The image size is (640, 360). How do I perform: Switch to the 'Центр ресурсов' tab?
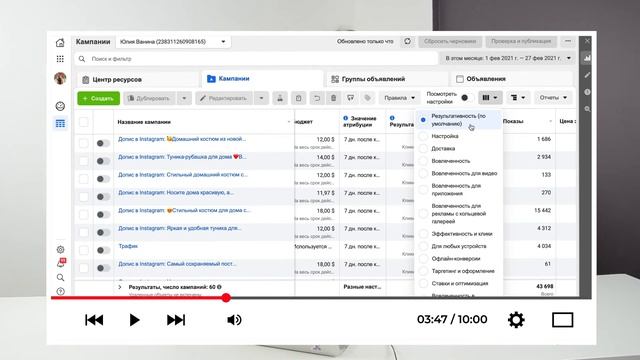pos(137,79)
